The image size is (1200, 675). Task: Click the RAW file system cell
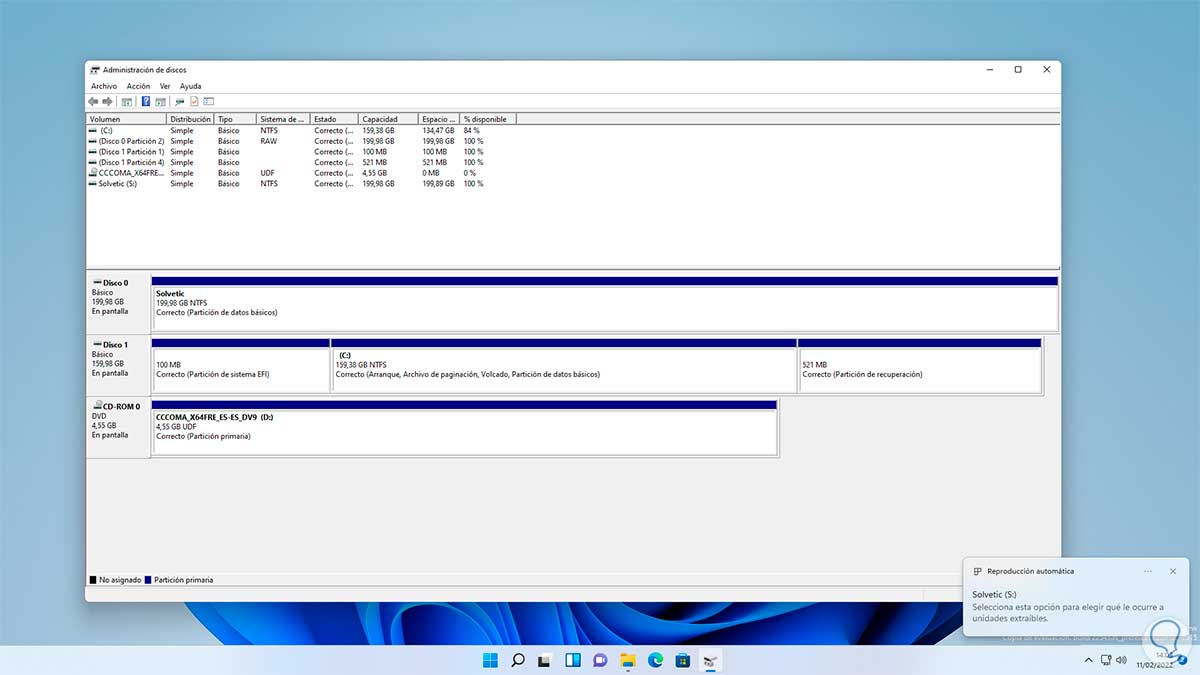point(268,141)
